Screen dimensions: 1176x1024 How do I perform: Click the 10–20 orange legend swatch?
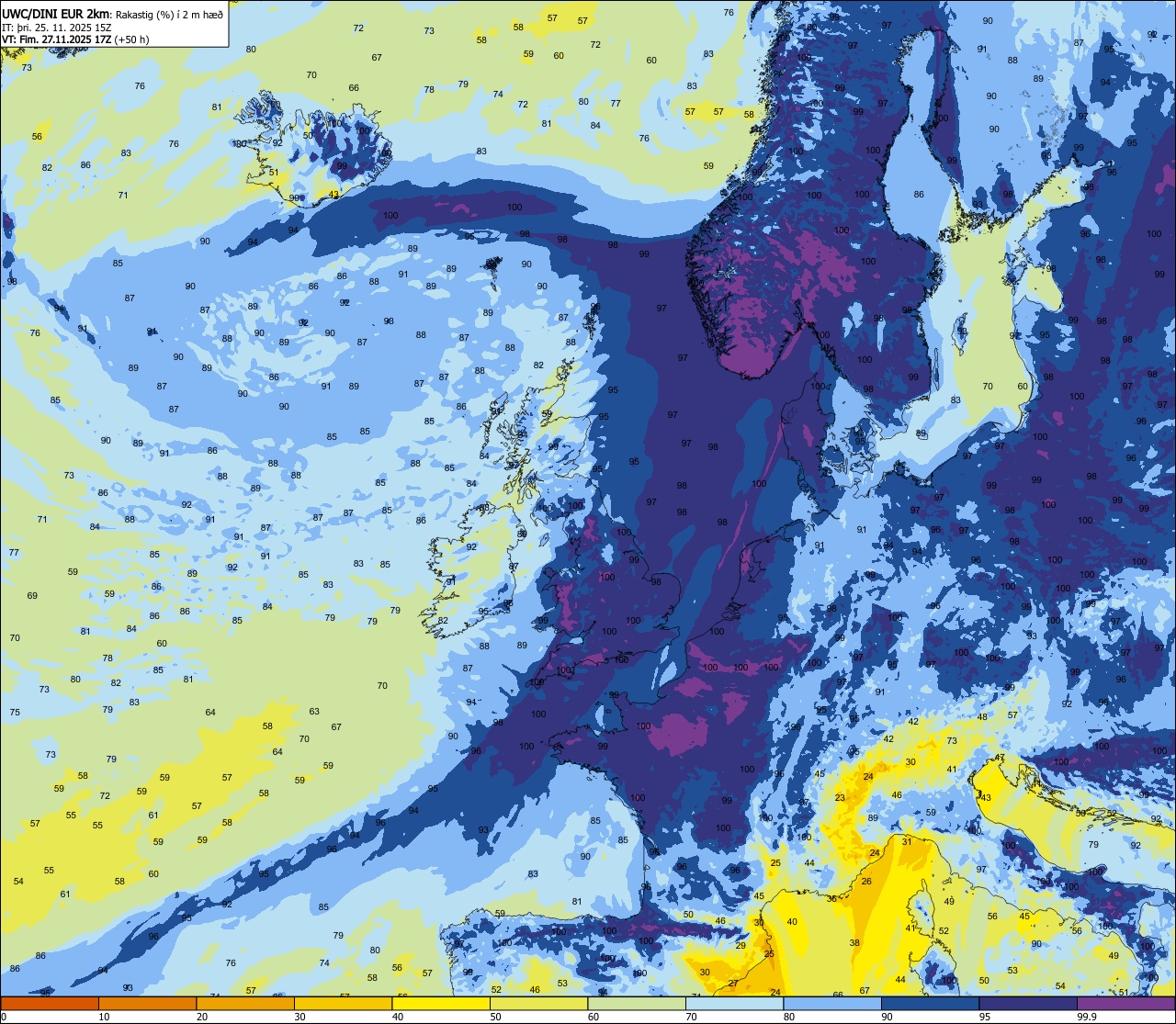(147, 1003)
